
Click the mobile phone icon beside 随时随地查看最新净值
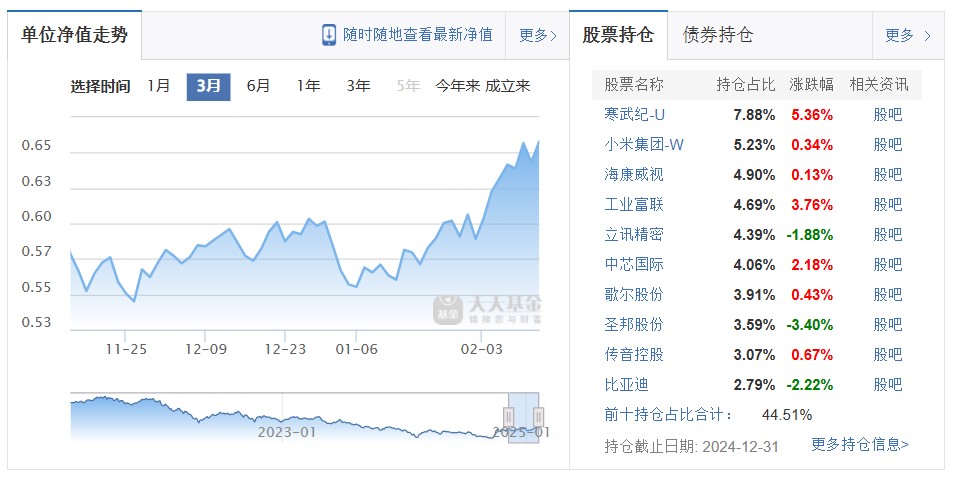[x=329, y=35]
